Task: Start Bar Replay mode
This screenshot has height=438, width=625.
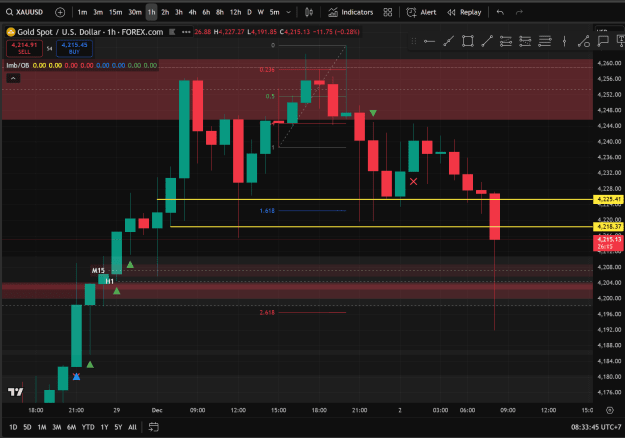Action: coord(464,12)
